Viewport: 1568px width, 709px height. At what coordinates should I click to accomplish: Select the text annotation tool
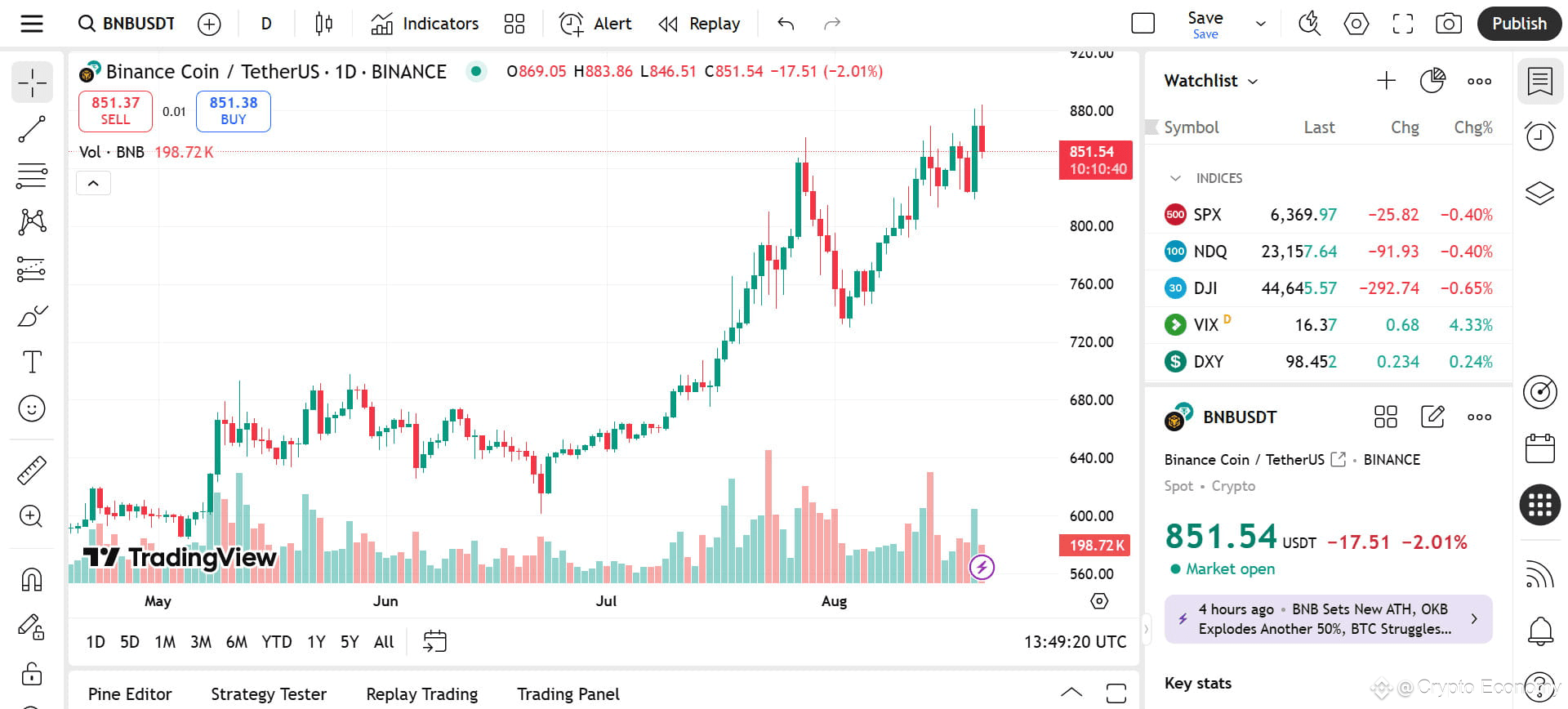tap(32, 362)
